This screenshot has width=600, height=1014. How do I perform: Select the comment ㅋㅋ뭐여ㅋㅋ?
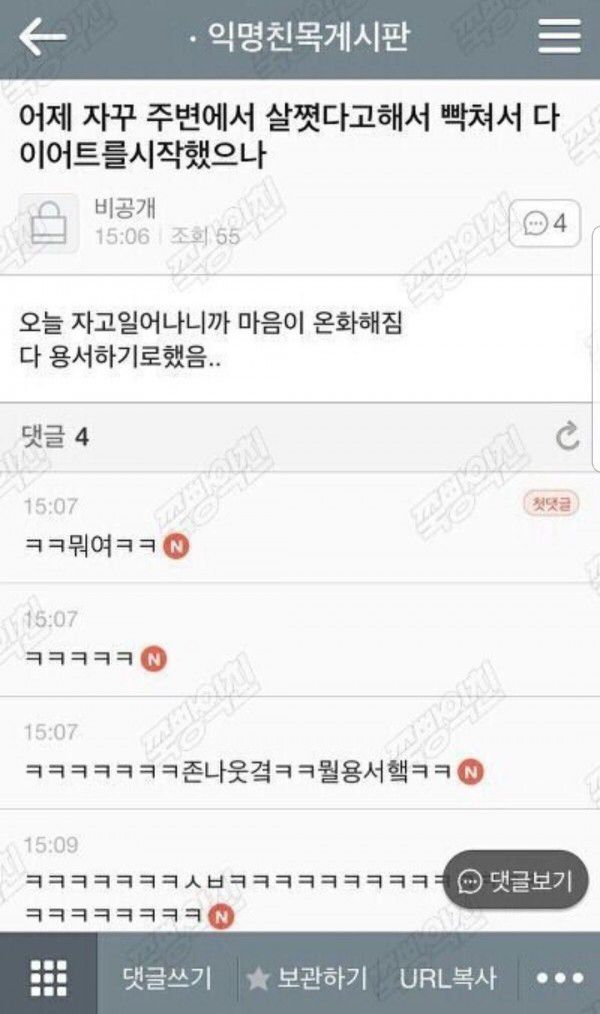point(91,546)
